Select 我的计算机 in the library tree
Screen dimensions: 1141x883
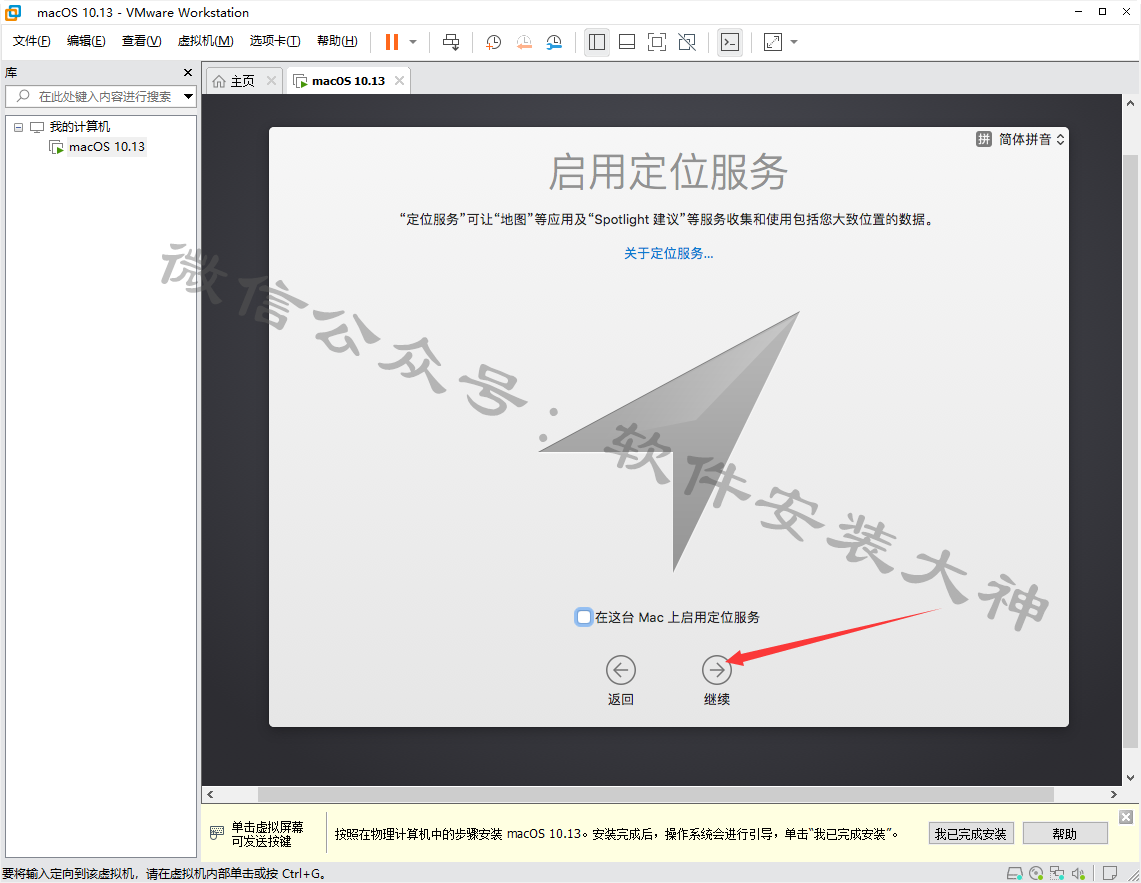(x=79, y=127)
